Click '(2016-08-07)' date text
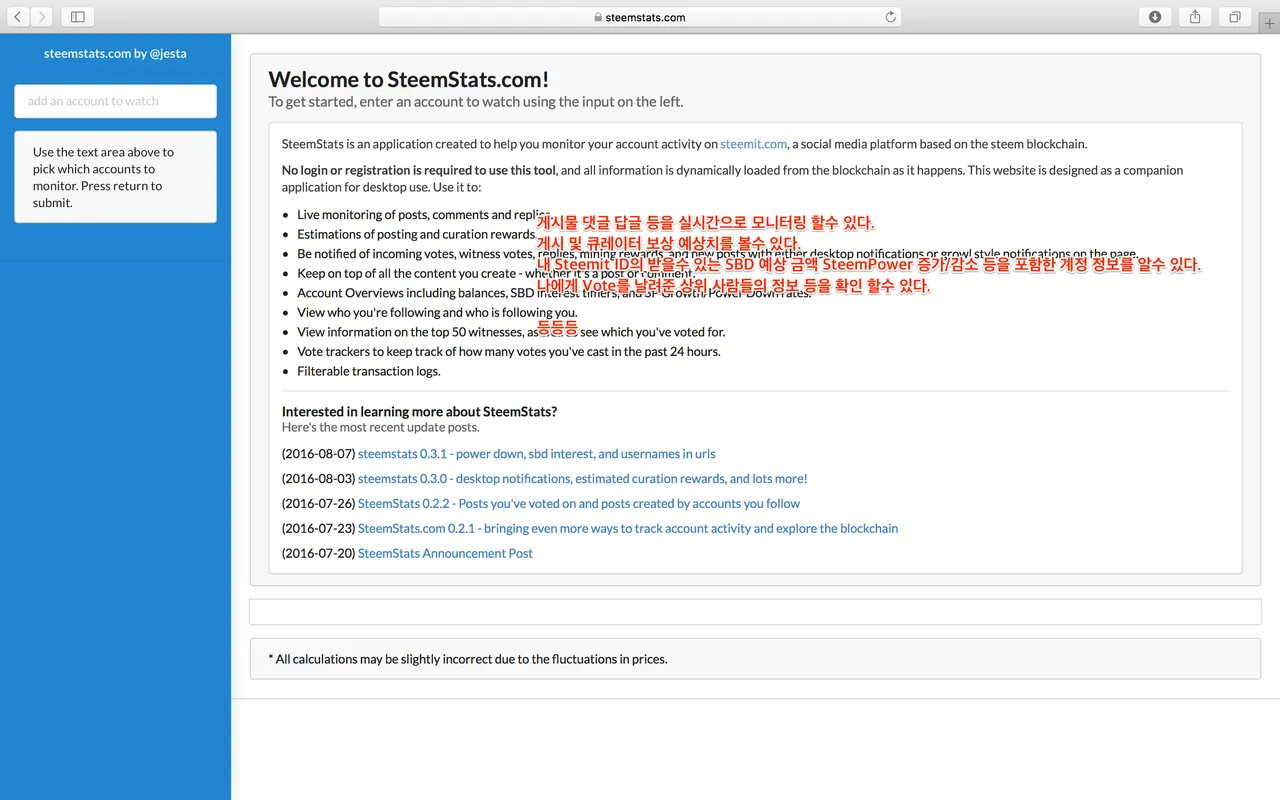1280x800 pixels. pyautogui.click(x=319, y=454)
